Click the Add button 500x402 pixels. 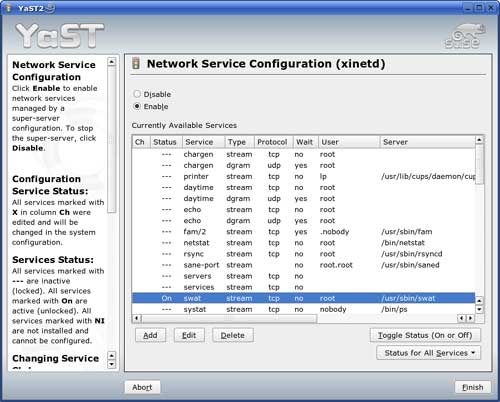tap(150, 335)
